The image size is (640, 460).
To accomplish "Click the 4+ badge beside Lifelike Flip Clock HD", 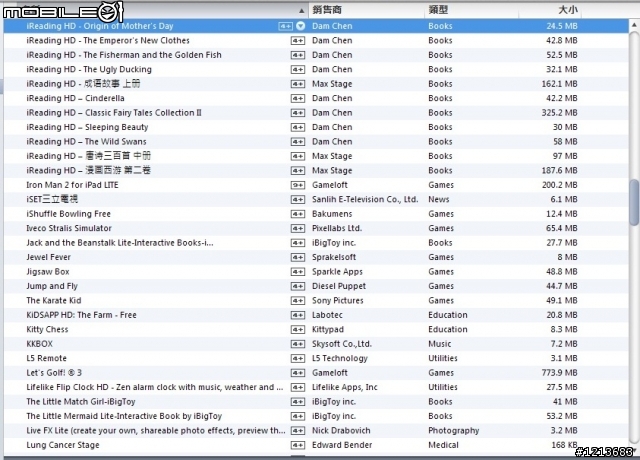I will tap(298, 387).
